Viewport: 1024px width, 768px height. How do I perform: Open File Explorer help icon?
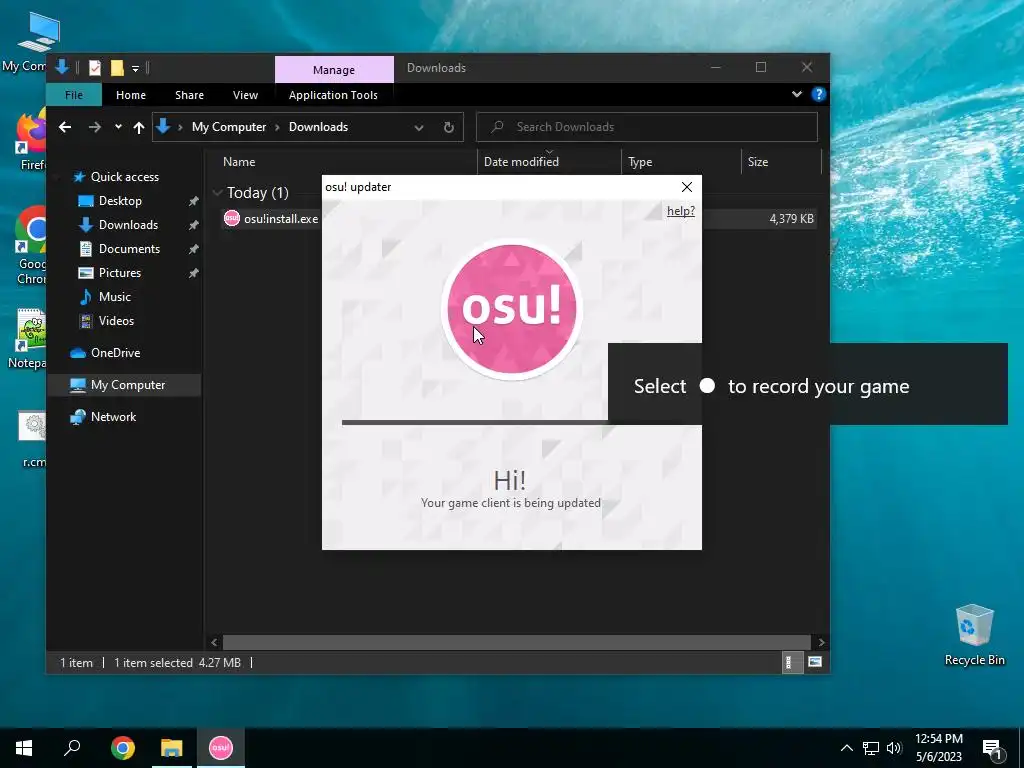tap(818, 94)
